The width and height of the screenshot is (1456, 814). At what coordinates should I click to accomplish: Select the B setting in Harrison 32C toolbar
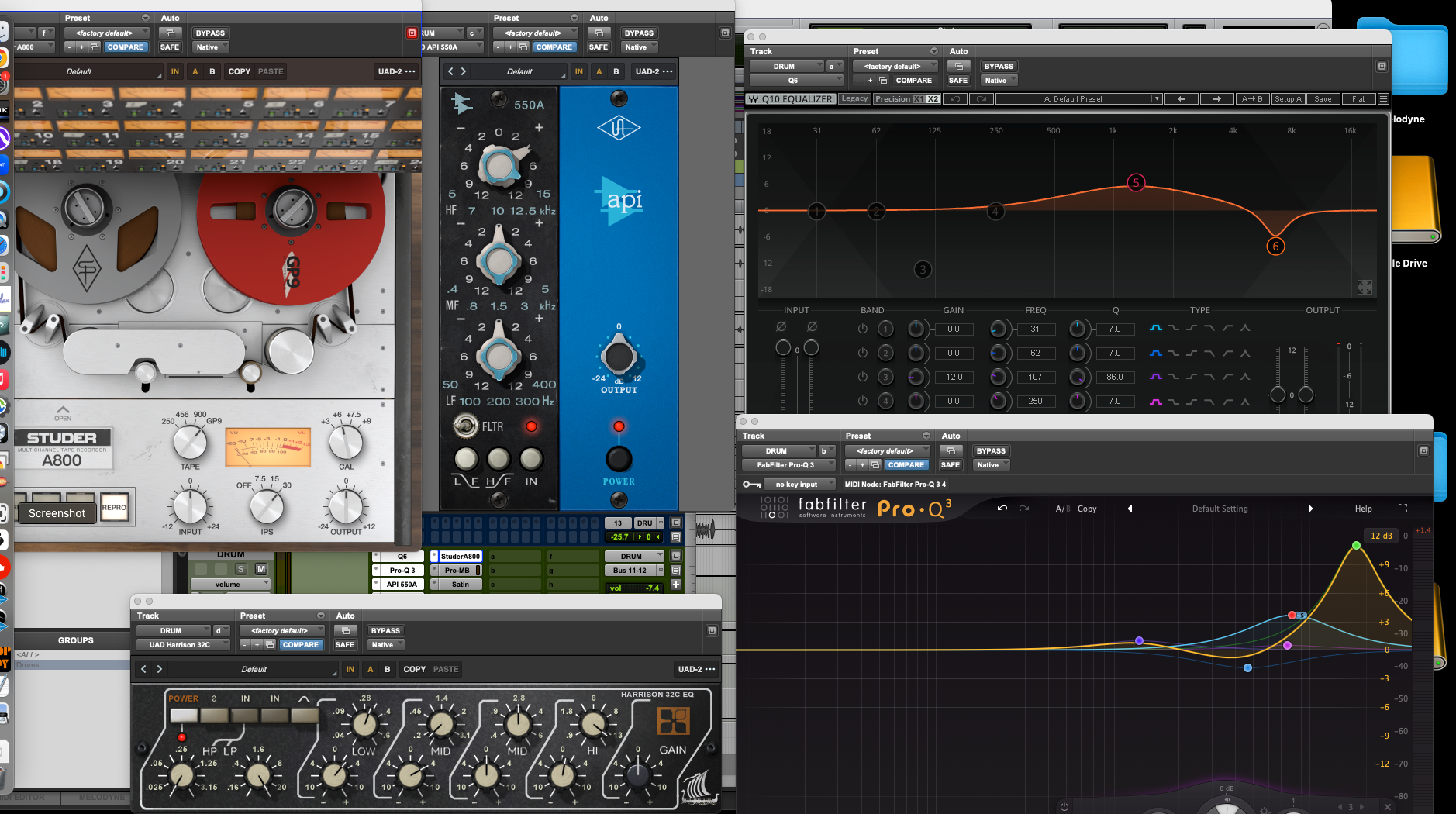[388, 669]
